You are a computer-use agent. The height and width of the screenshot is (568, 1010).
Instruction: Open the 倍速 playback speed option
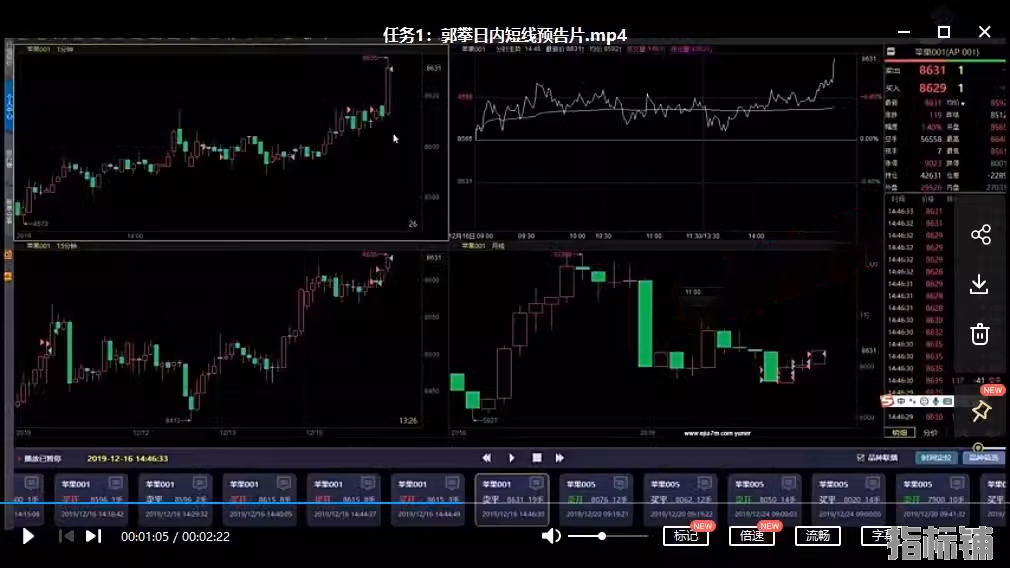[x=752, y=536]
